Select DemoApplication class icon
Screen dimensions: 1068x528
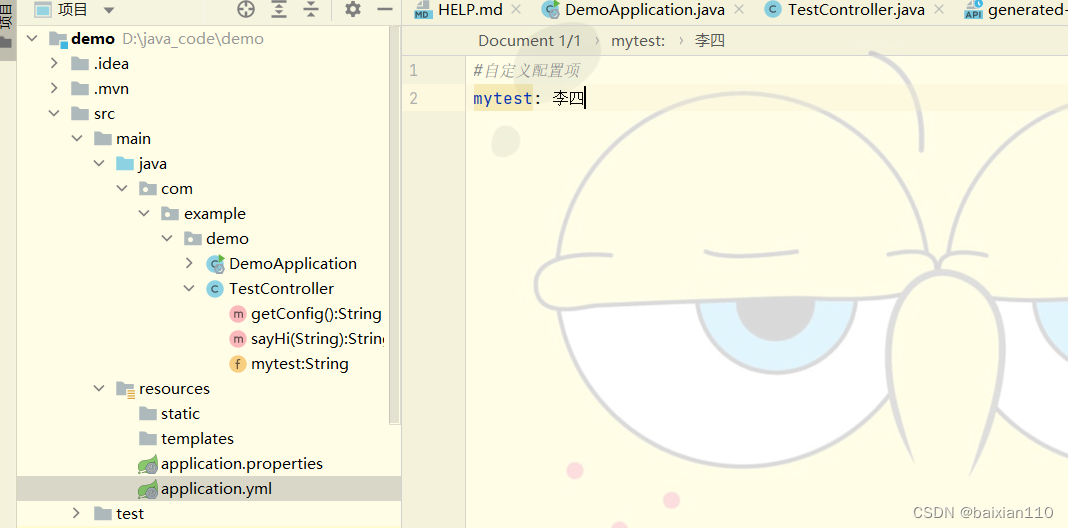point(215,264)
